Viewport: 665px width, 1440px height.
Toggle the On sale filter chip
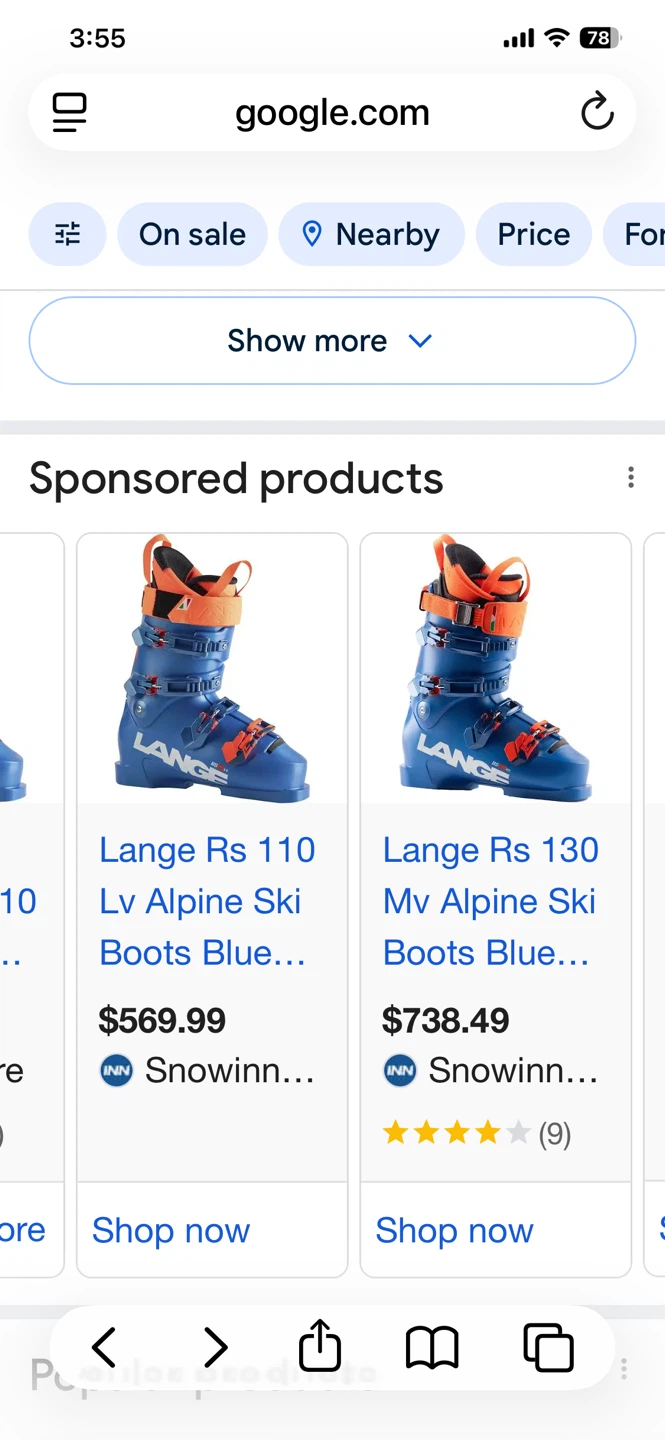192,234
